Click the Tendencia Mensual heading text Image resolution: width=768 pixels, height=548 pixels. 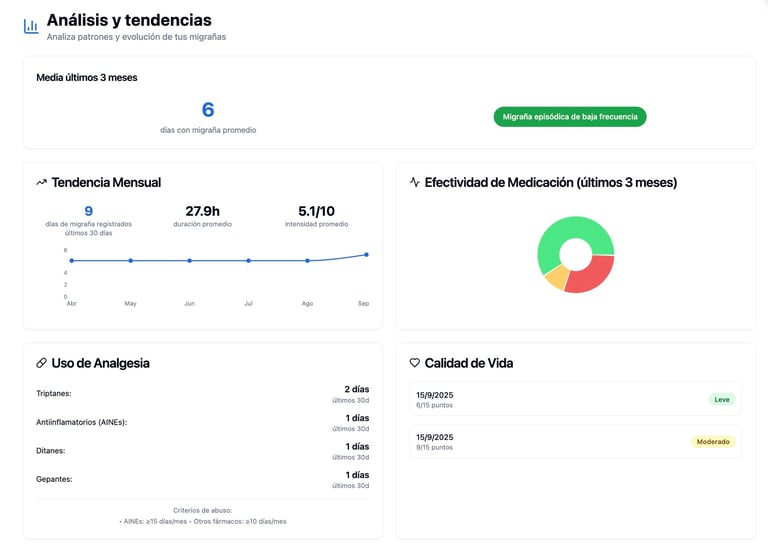click(x=106, y=182)
